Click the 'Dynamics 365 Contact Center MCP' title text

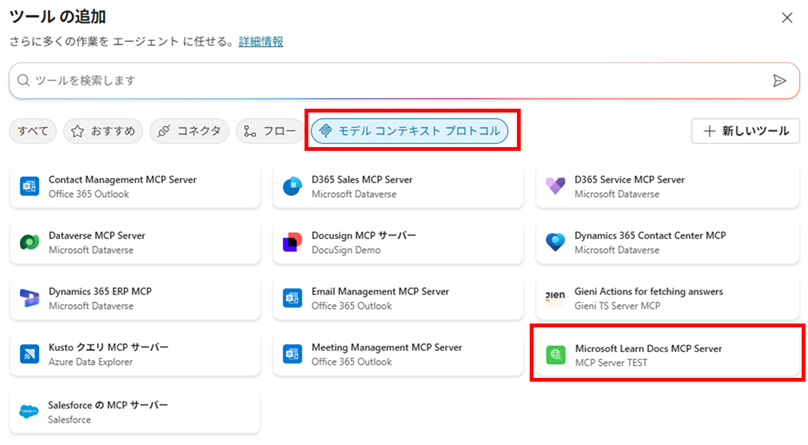pos(650,235)
